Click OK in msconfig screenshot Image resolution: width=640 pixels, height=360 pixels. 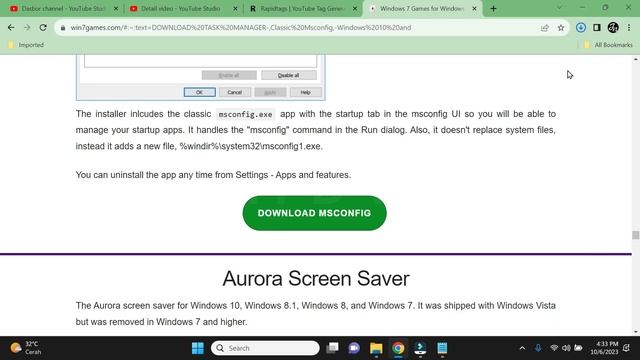point(199,92)
